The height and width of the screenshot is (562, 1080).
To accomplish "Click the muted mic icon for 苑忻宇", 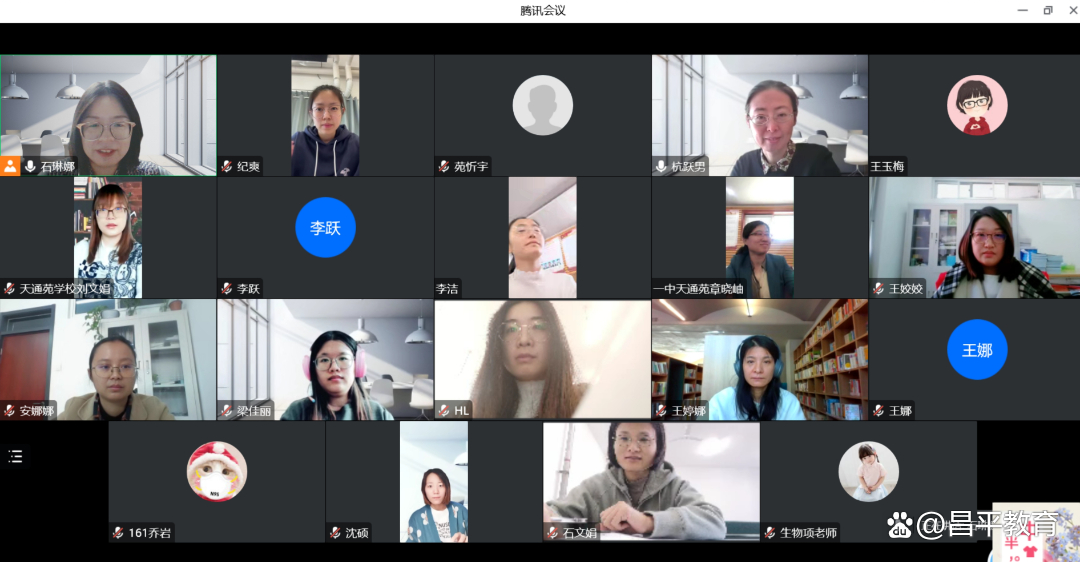I will click(444, 167).
